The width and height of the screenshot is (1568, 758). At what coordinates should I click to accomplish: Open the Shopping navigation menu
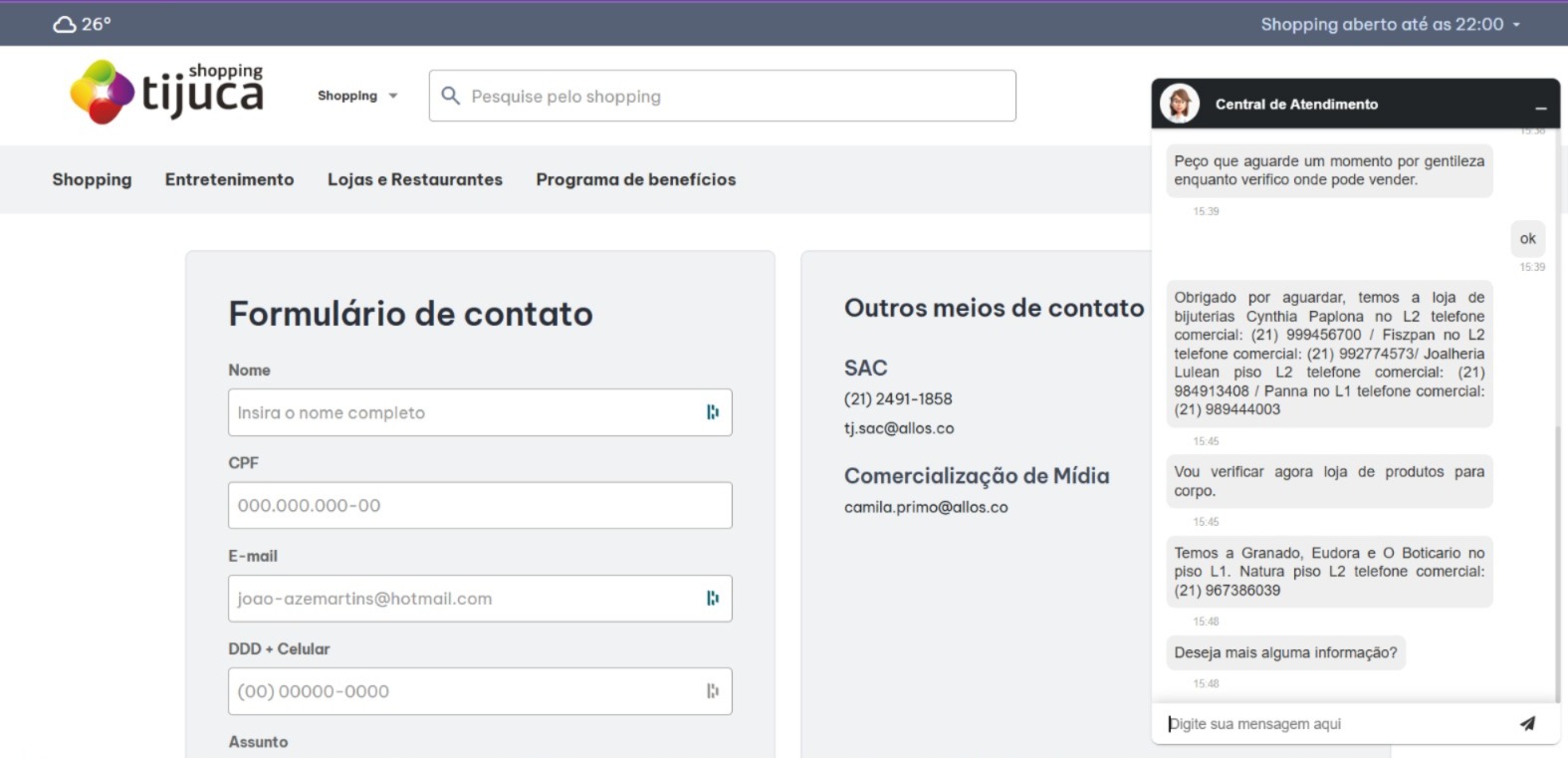pos(92,179)
